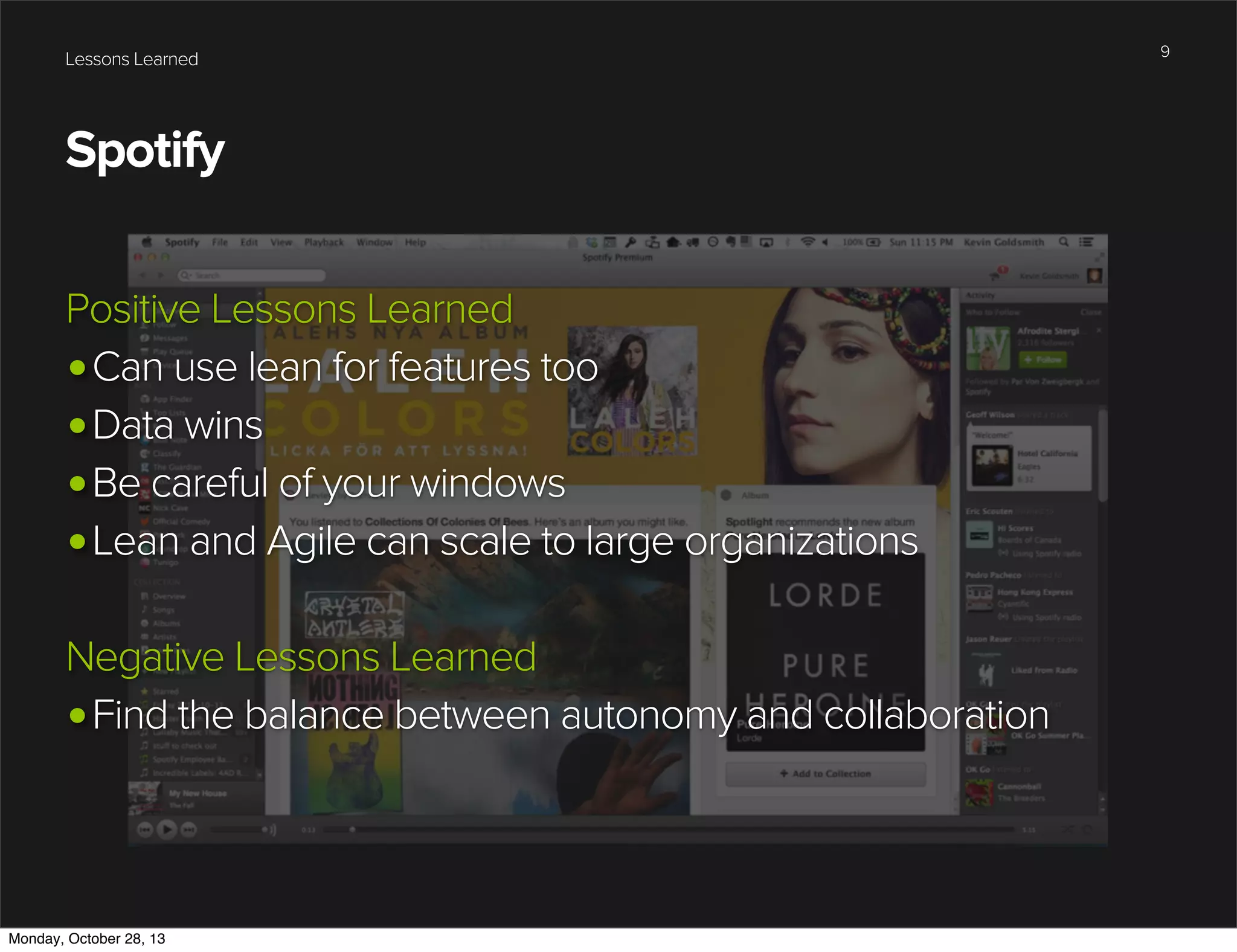This screenshot has height=952, width=1237.
Task: Open the Edit menu
Action: click(x=249, y=242)
